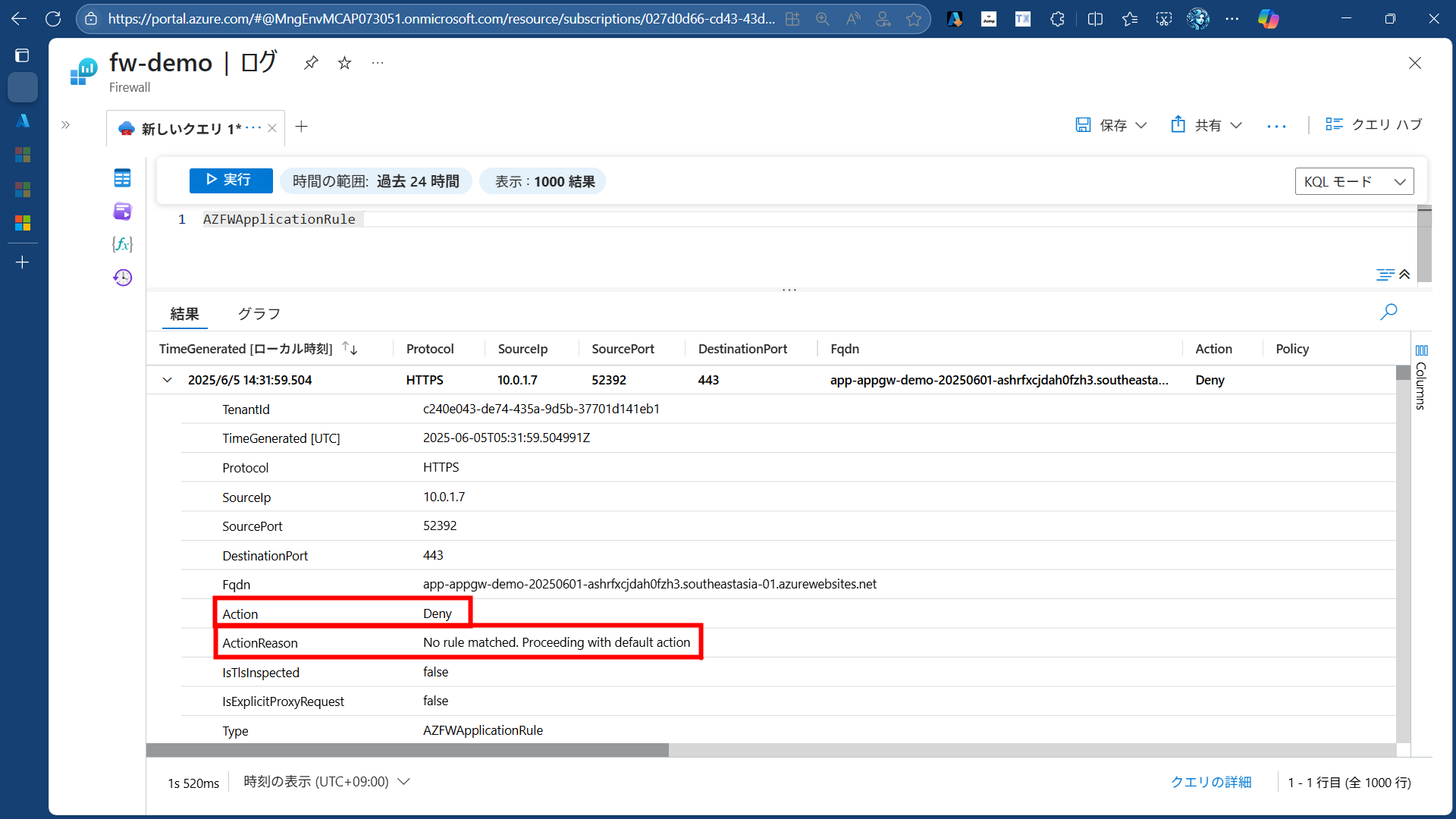Open the browser extensions puzzle icon
Viewport: 1456px width, 819px height.
pyautogui.click(x=1057, y=19)
